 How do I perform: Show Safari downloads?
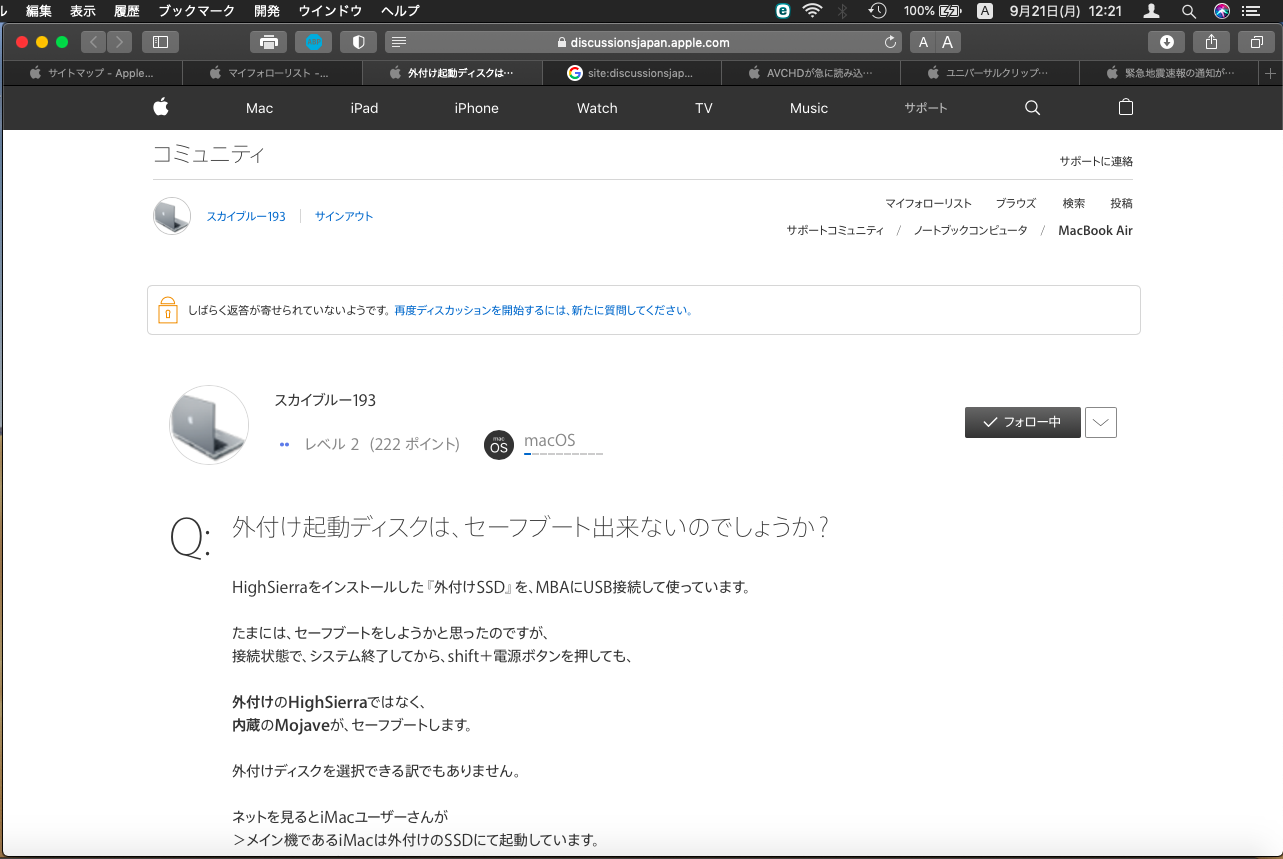point(1166,42)
